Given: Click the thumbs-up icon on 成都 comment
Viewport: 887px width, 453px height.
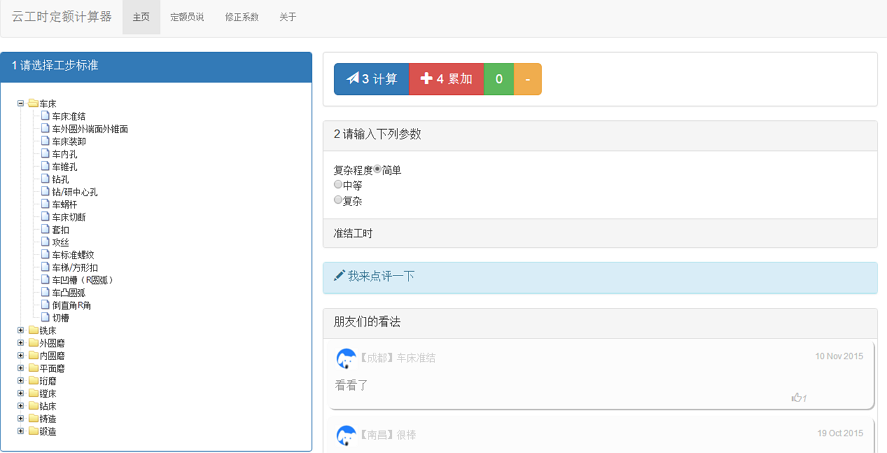Looking at the screenshot, I should (797, 398).
